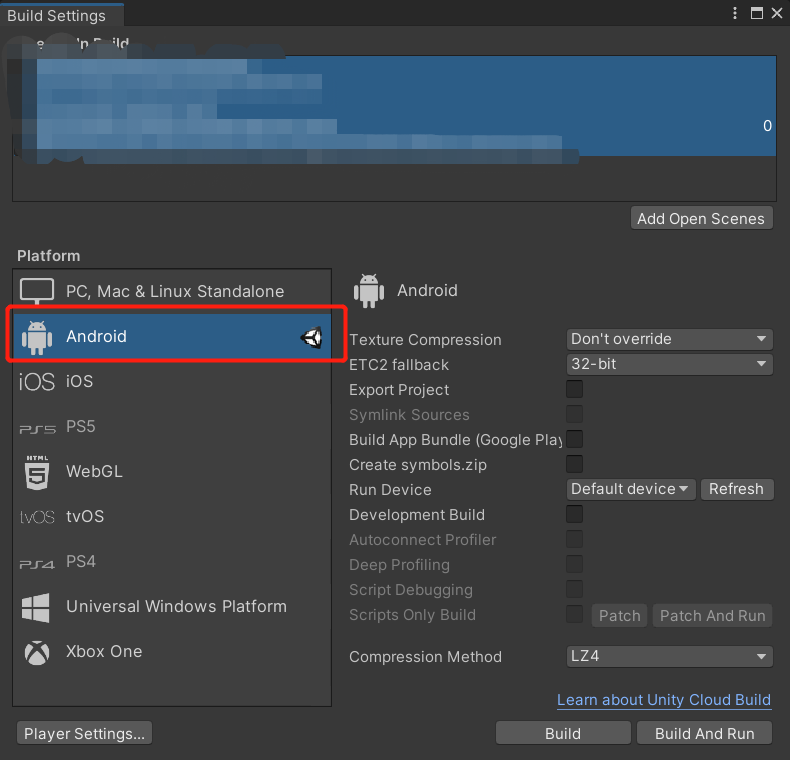This screenshot has height=760, width=790.
Task: Toggle the Deep Profiling checkbox
Action: pyautogui.click(x=574, y=564)
